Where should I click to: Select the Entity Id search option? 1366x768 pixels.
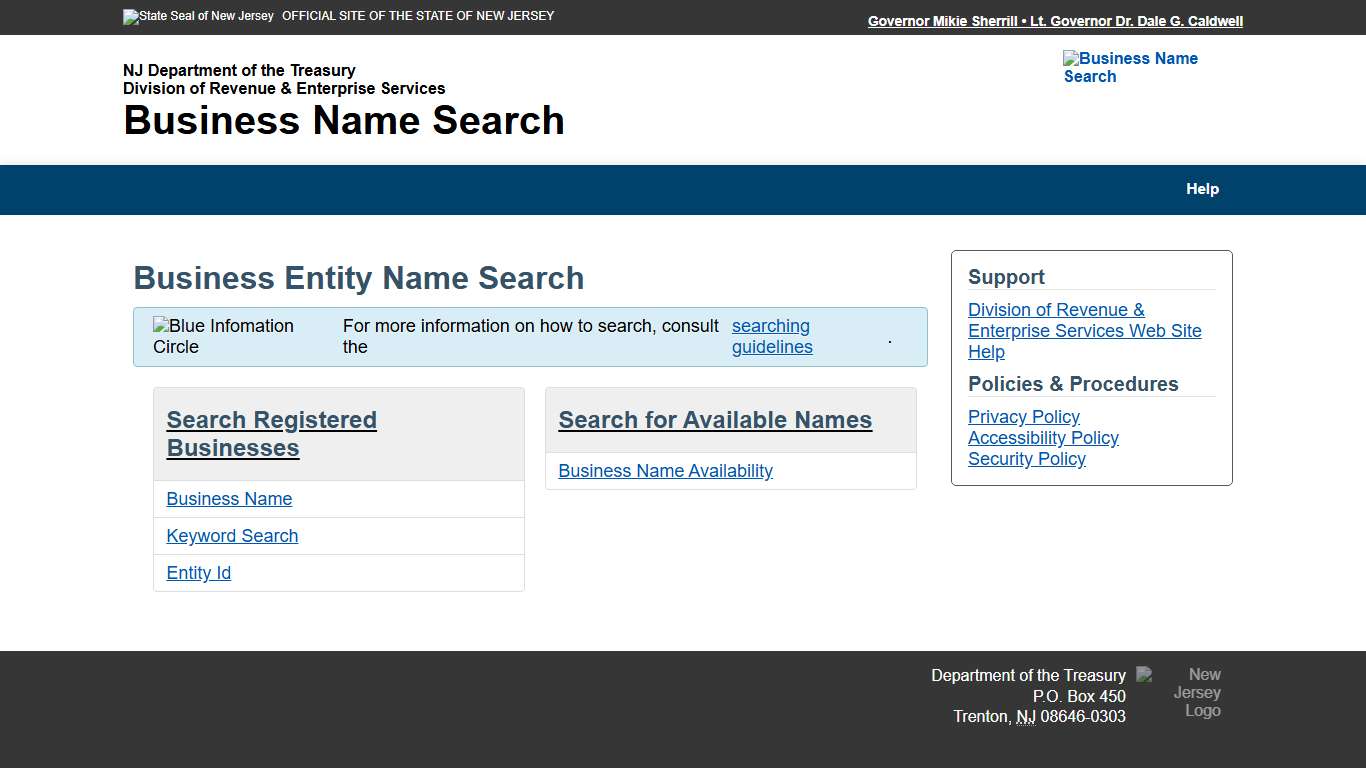(x=198, y=573)
